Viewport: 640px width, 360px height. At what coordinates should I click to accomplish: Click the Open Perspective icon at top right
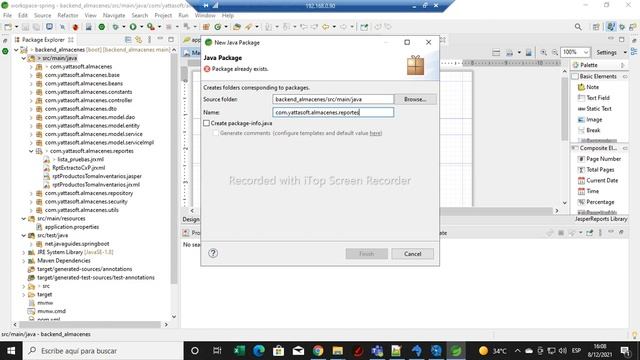point(596,27)
